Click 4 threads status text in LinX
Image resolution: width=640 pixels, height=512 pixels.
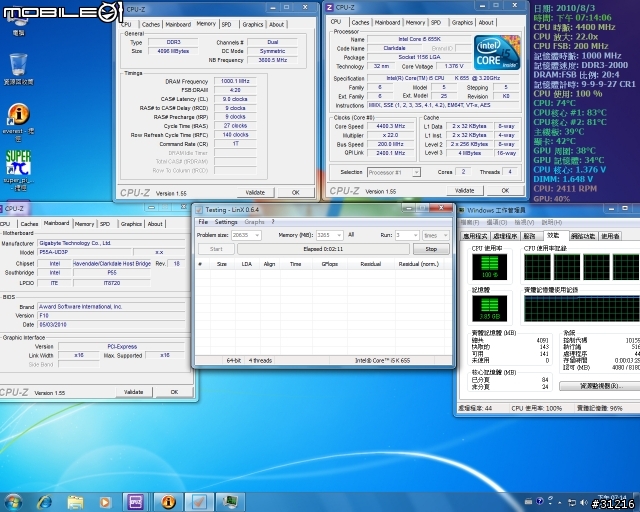click(260, 361)
